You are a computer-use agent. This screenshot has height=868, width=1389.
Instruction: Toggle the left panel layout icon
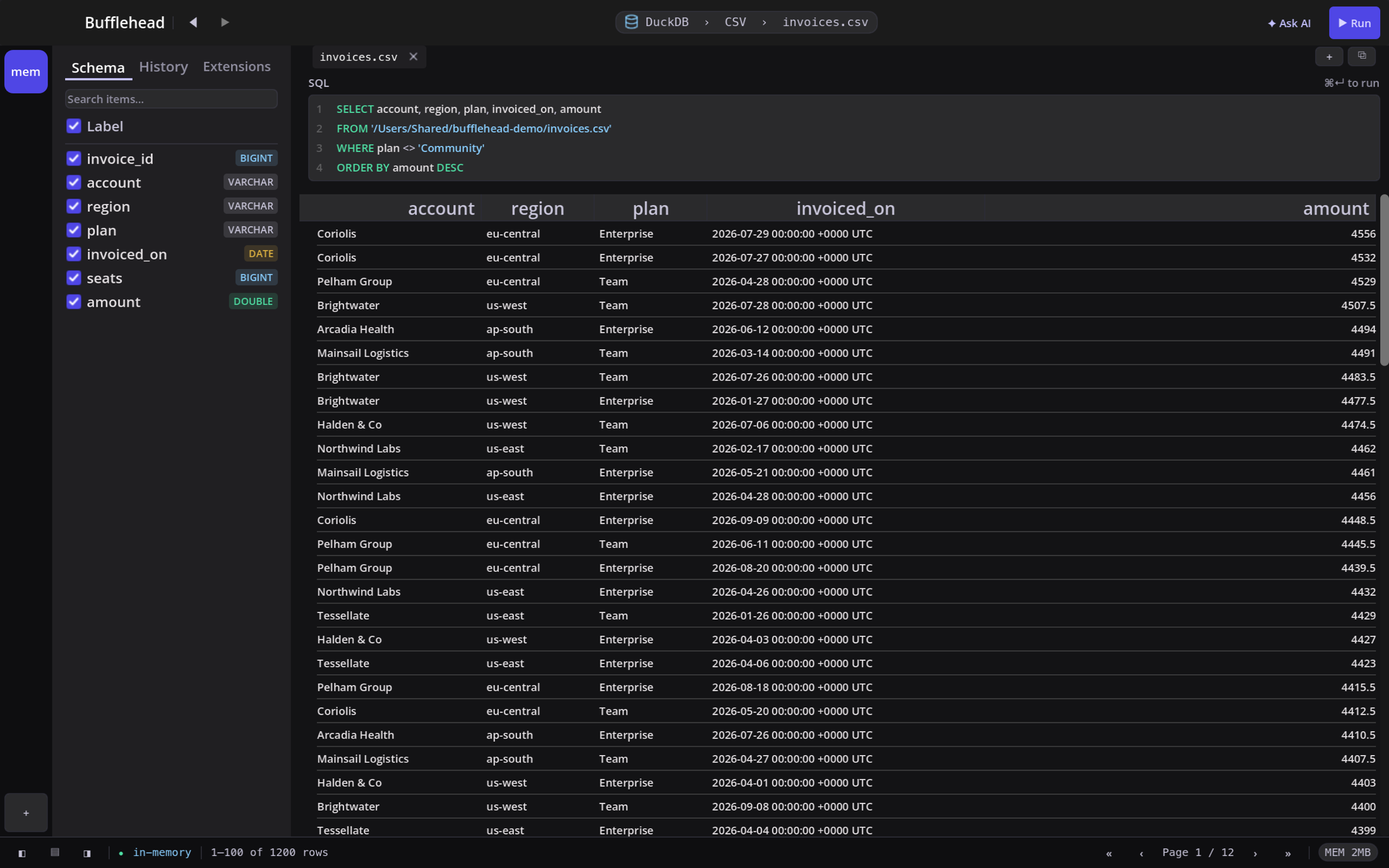pos(22,853)
